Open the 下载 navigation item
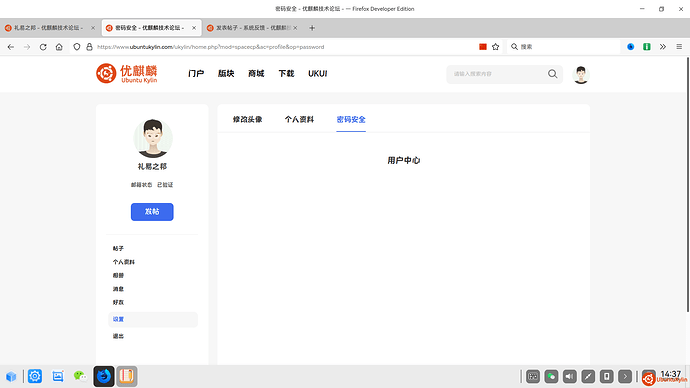 (286, 73)
